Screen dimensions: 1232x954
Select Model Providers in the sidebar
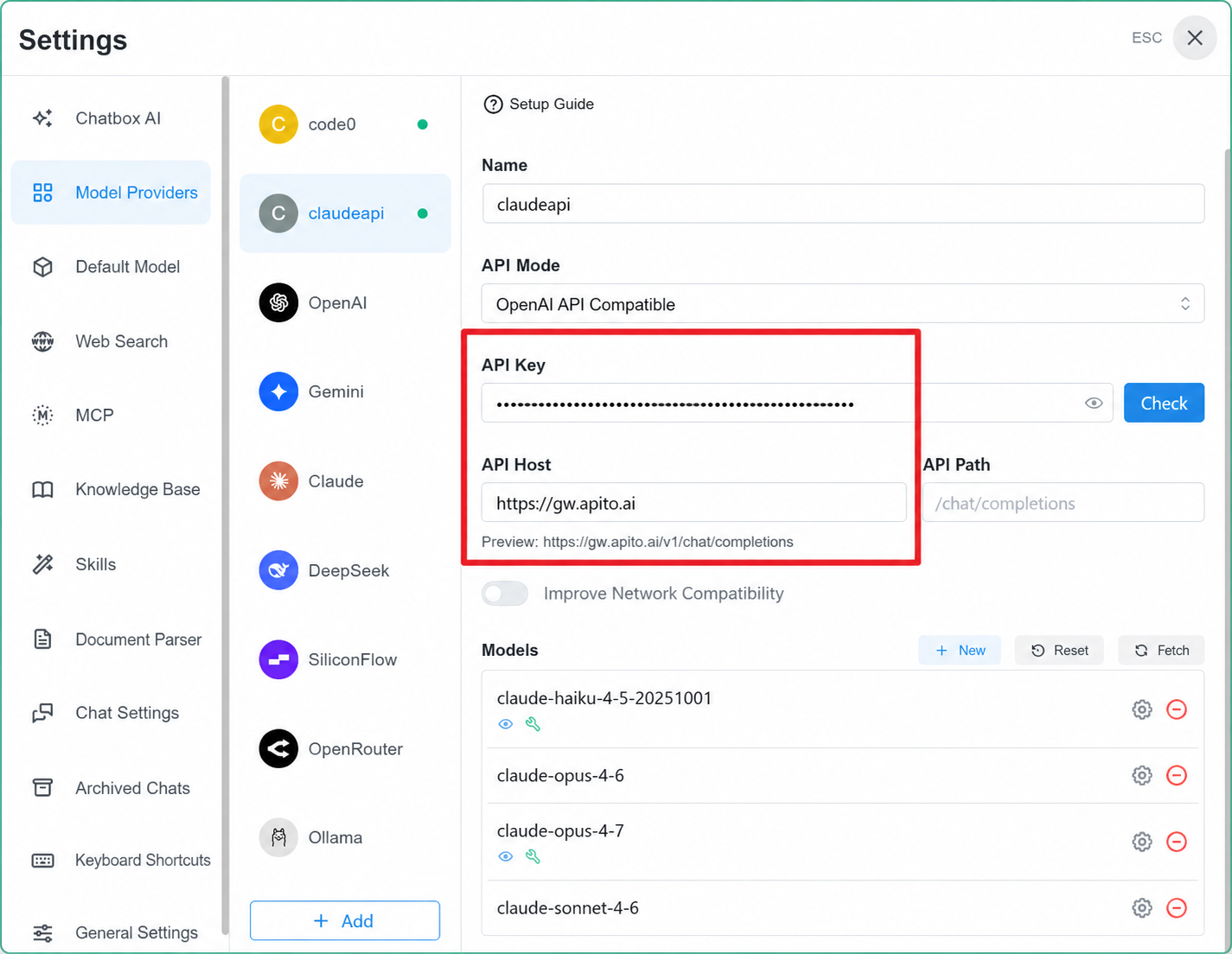pyautogui.click(x=111, y=193)
